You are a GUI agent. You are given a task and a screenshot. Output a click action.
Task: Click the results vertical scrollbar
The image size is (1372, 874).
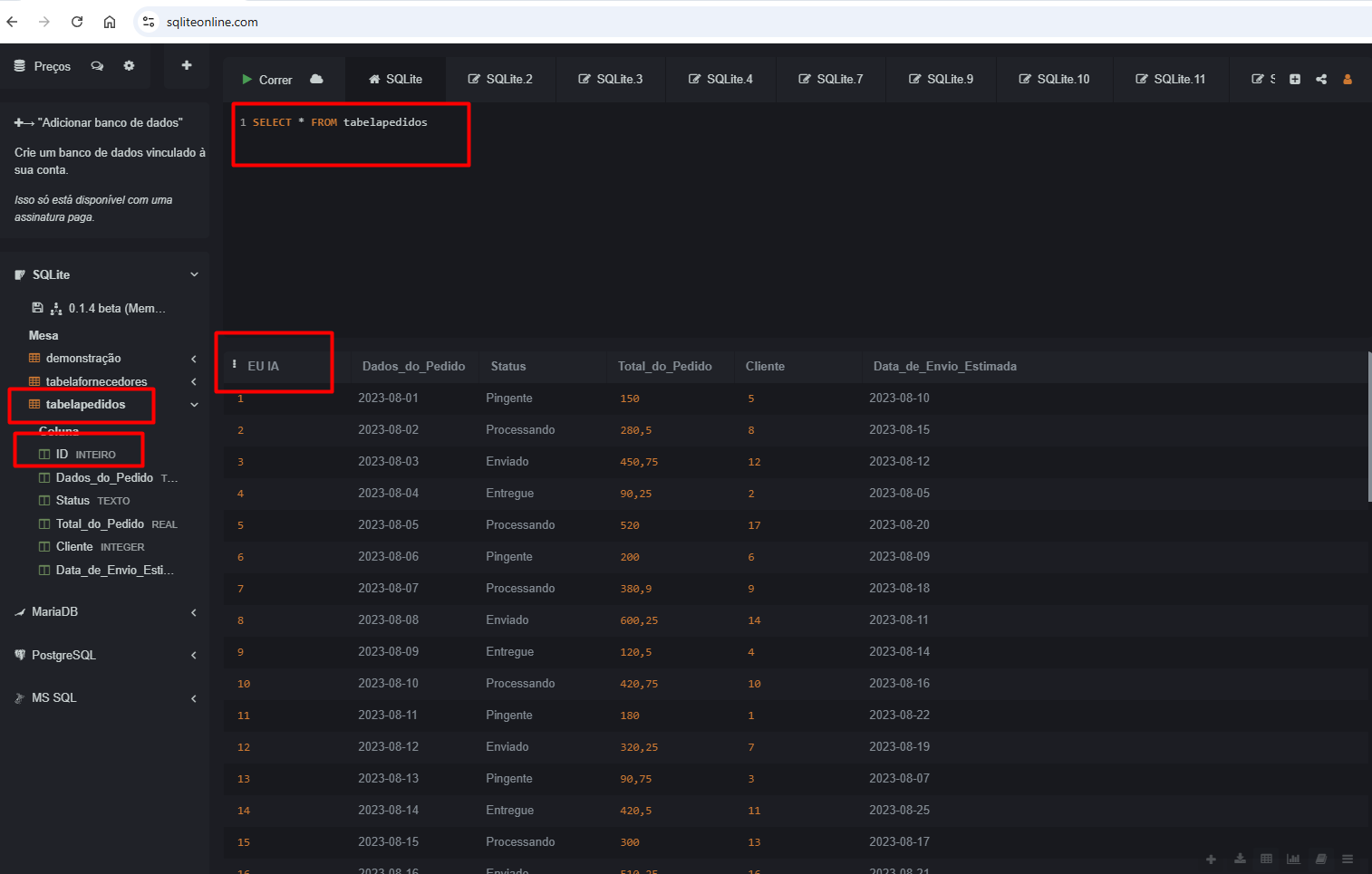click(1369, 427)
